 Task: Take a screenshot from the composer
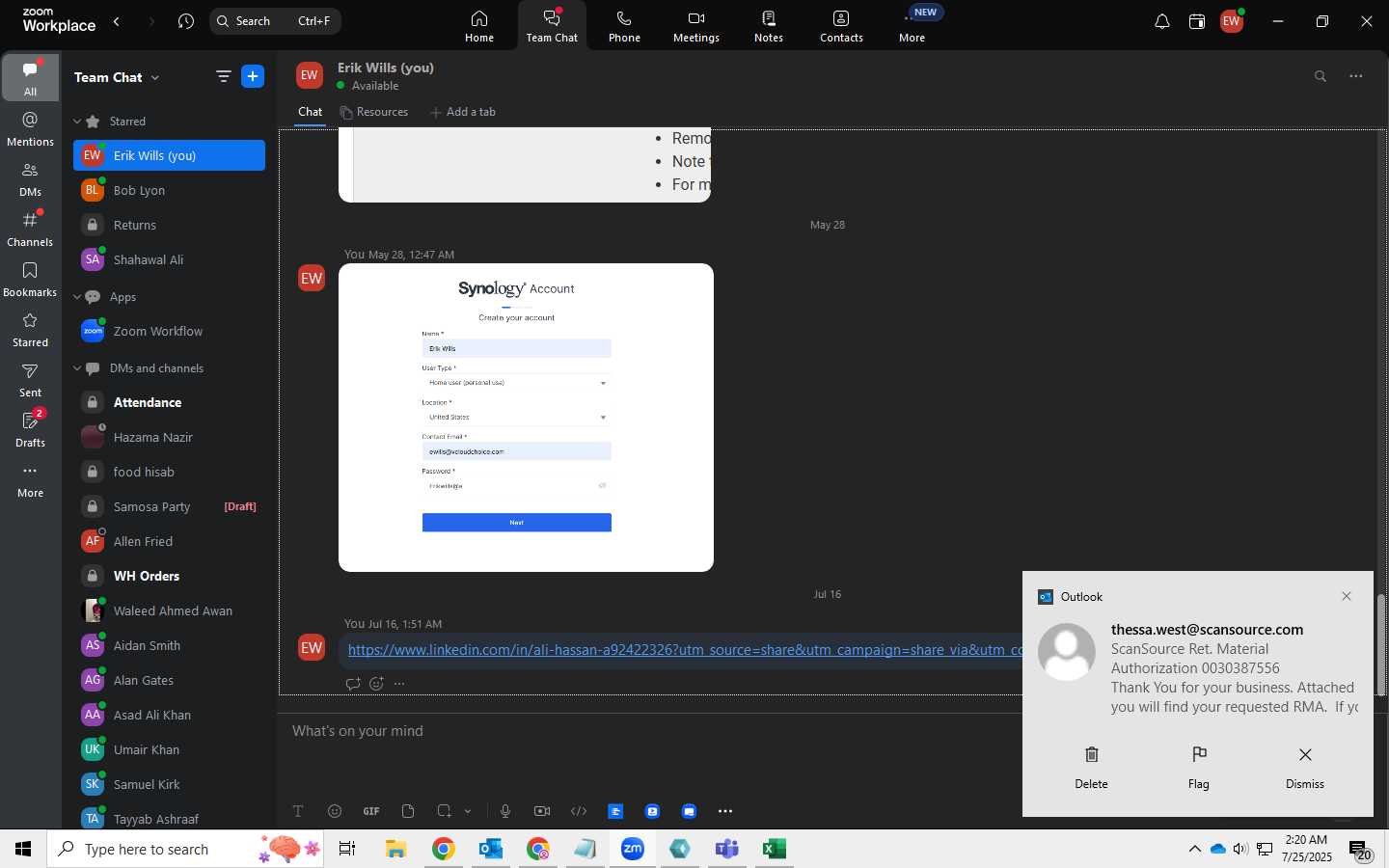click(444, 811)
